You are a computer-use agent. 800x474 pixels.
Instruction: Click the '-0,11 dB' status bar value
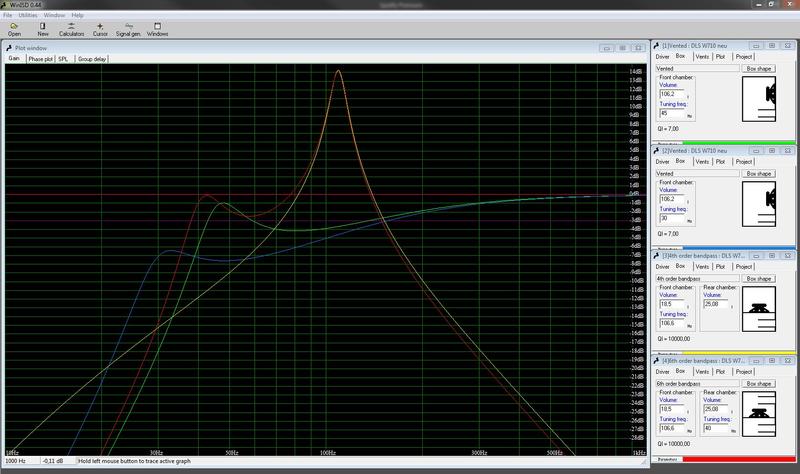[53, 461]
